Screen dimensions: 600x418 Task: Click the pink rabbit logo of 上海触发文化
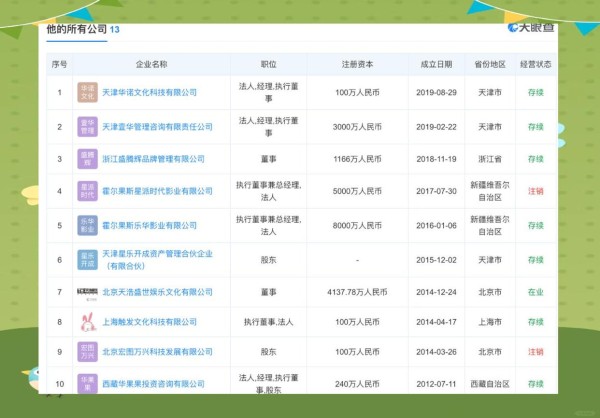[x=88, y=322]
